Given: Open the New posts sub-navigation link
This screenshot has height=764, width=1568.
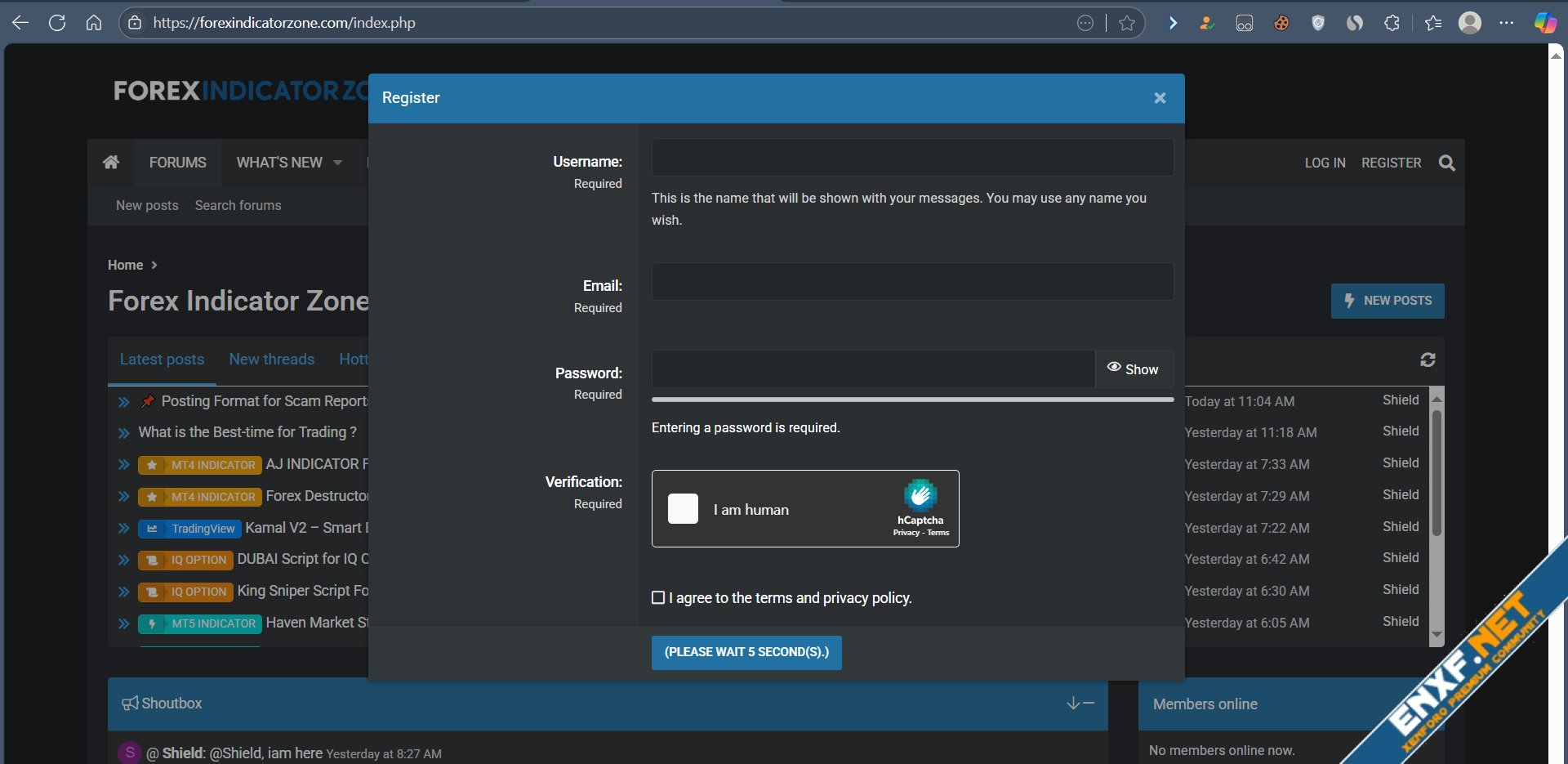Looking at the screenshot, I should coord(147,206).
